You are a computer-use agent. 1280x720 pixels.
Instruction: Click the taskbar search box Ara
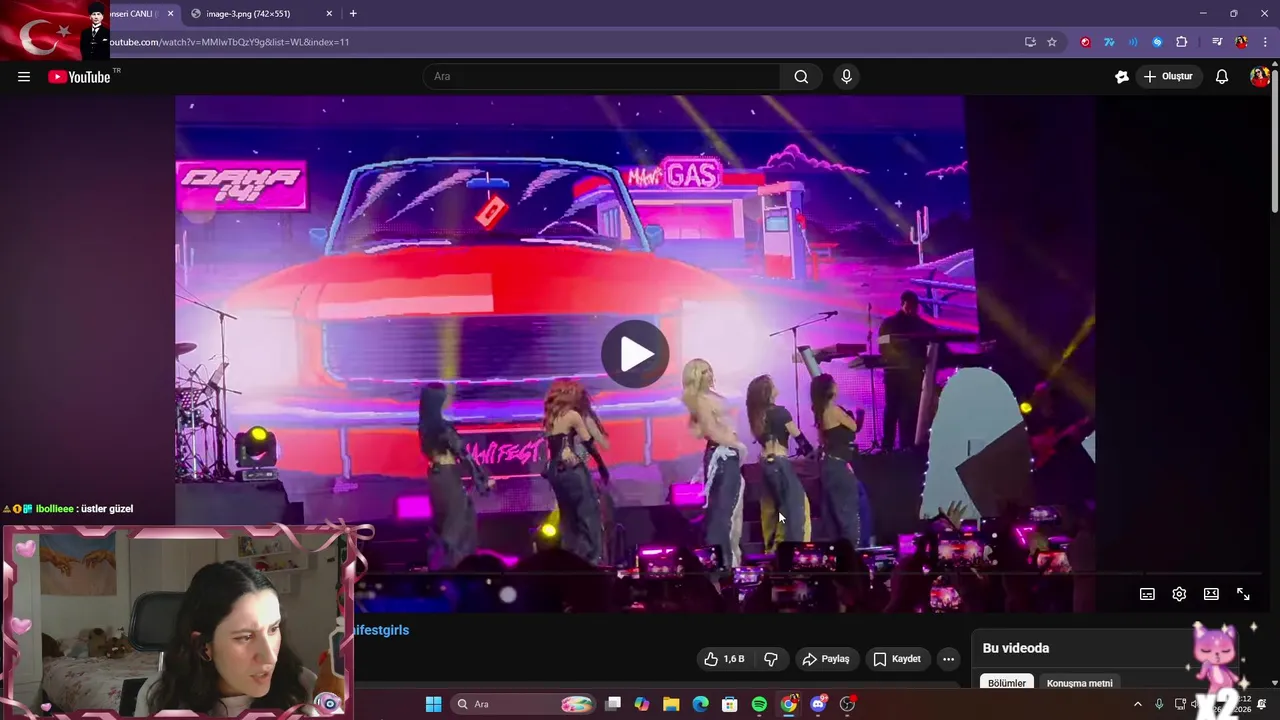point(525,704)
